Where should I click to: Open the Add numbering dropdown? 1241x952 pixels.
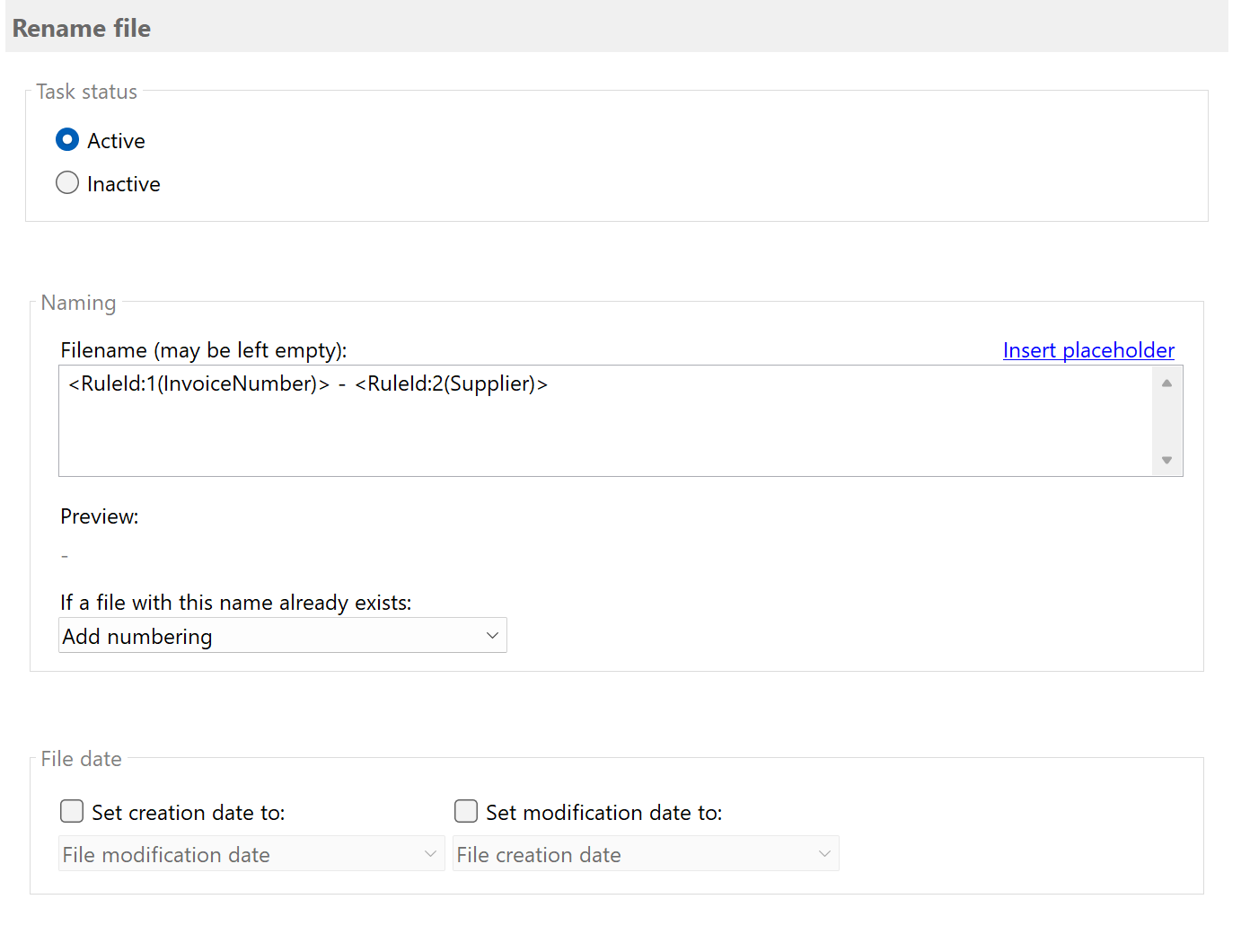tap(282, 635)
